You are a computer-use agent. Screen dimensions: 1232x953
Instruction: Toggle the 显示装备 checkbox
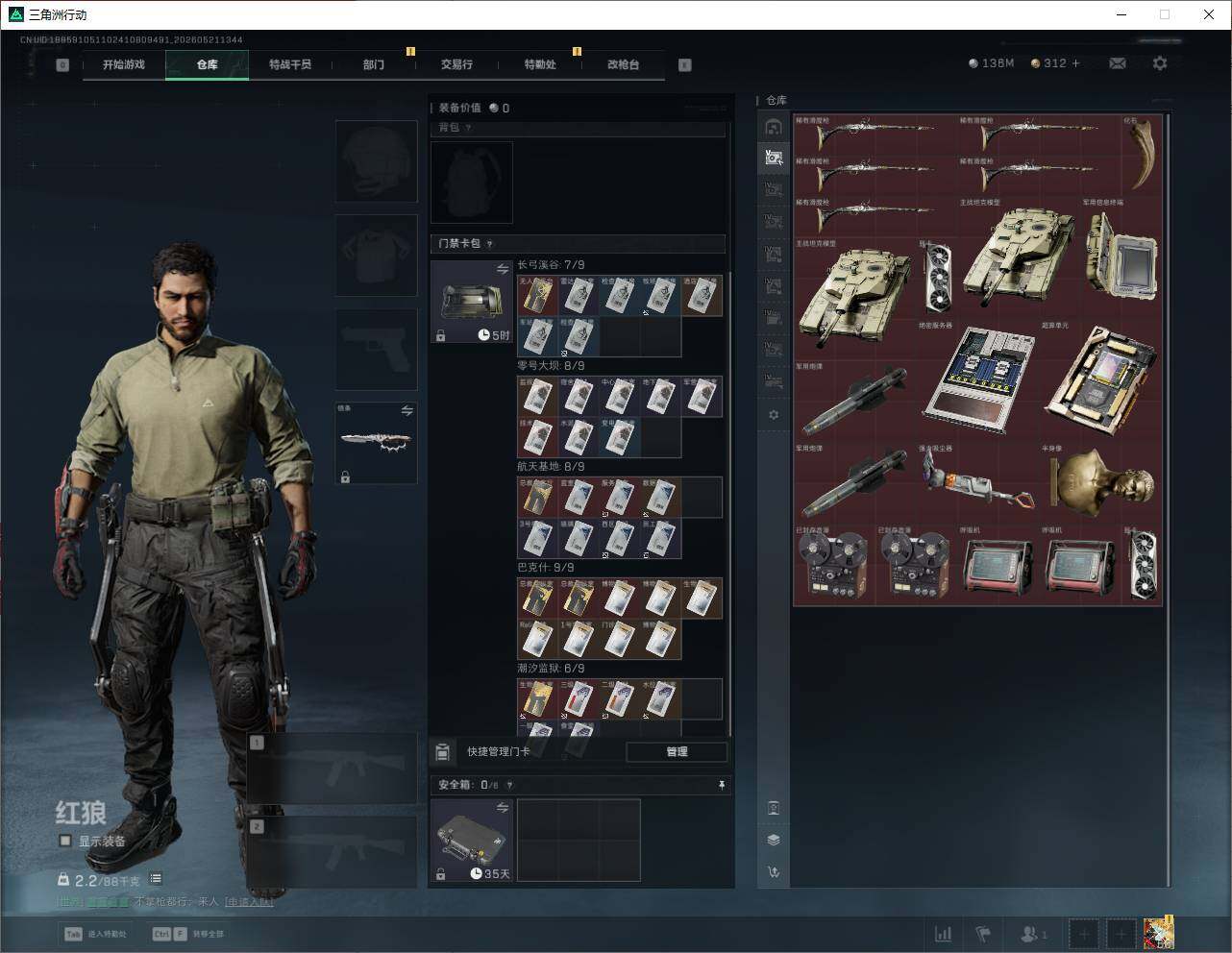point(65,841)
